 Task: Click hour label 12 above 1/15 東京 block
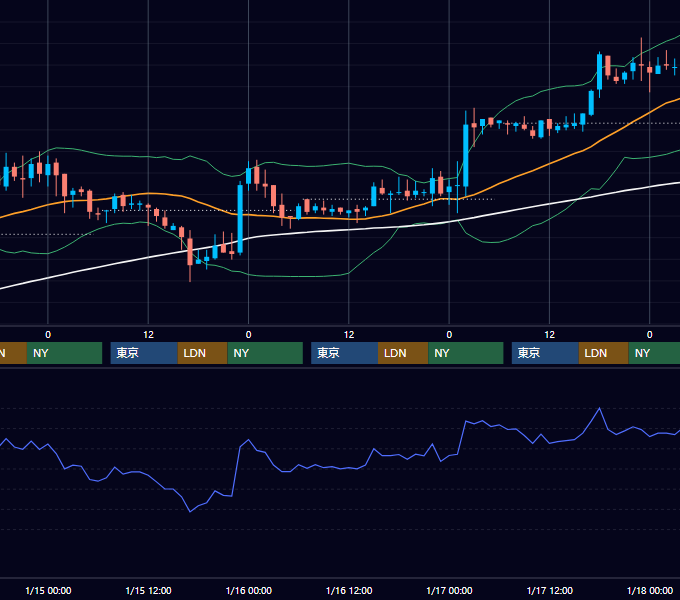point(148,335)
